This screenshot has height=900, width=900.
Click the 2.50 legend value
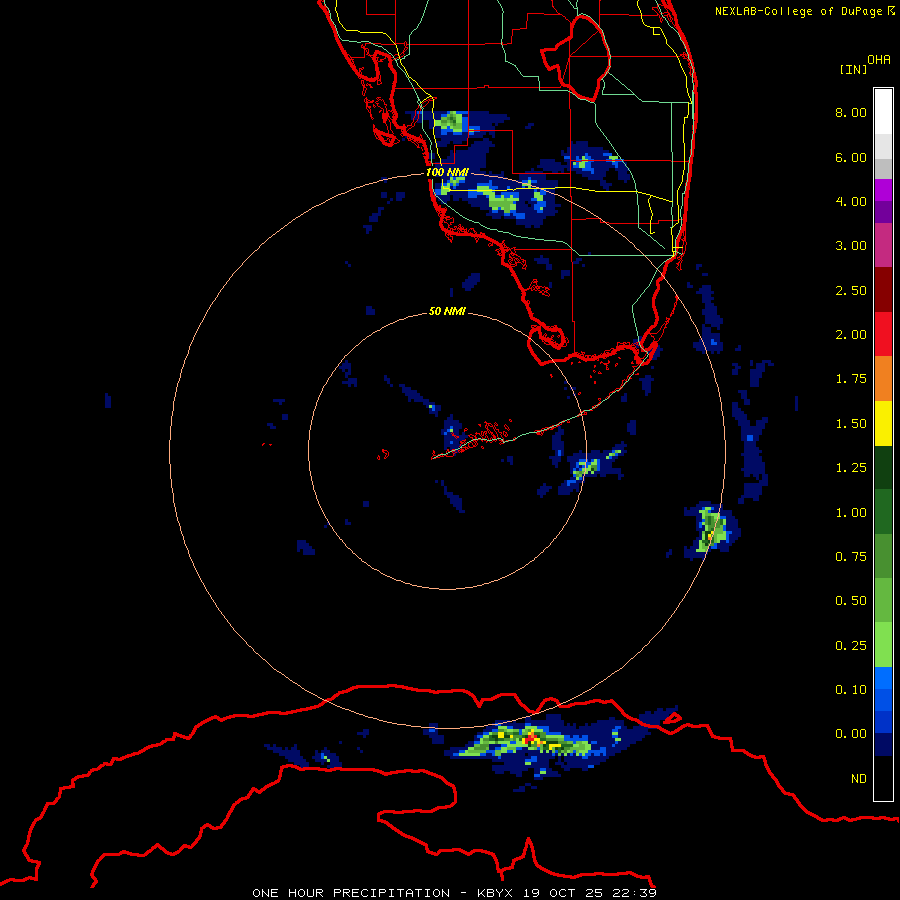pos(851,290)
